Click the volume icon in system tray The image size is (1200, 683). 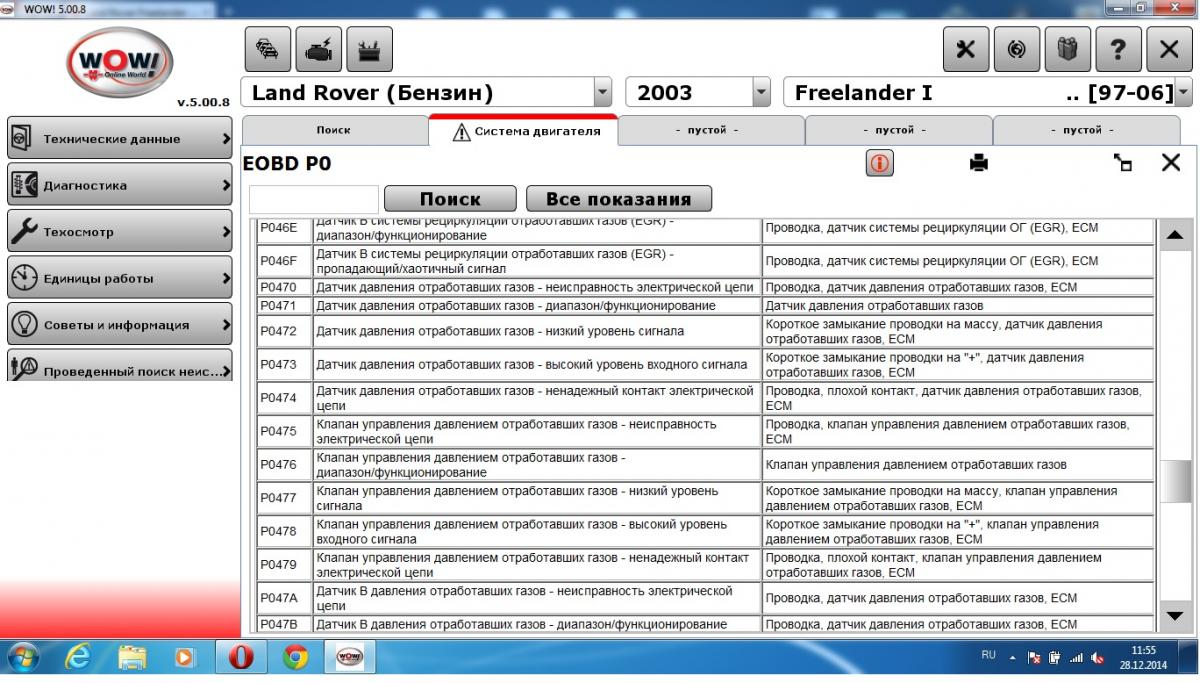coord(1098,658)
